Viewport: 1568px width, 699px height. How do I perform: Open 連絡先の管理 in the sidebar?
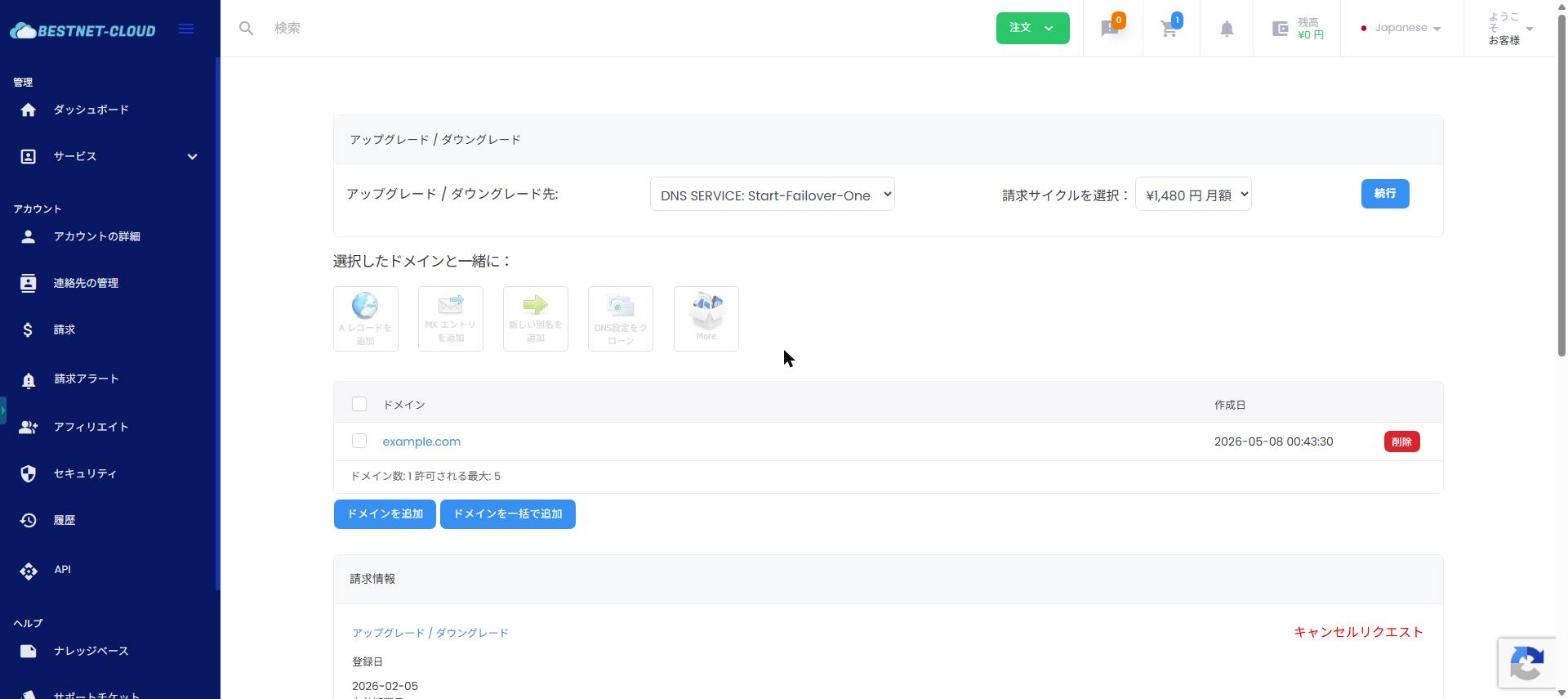tap(86, 283)
